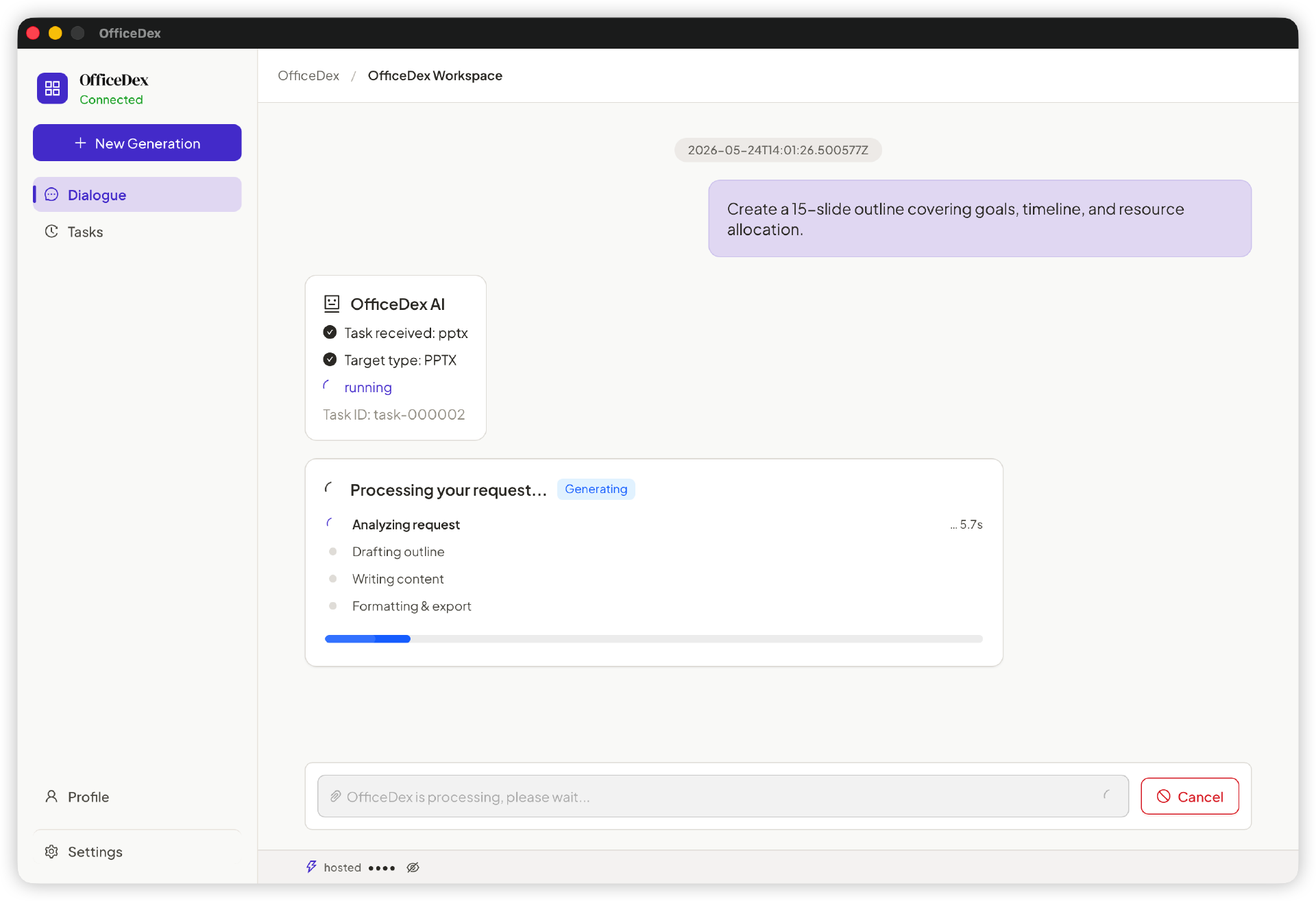The height and width of the screenshot is (901, 1316).
Task: Click the Dialogue chat bubble icon
Action: coord(51,195)
